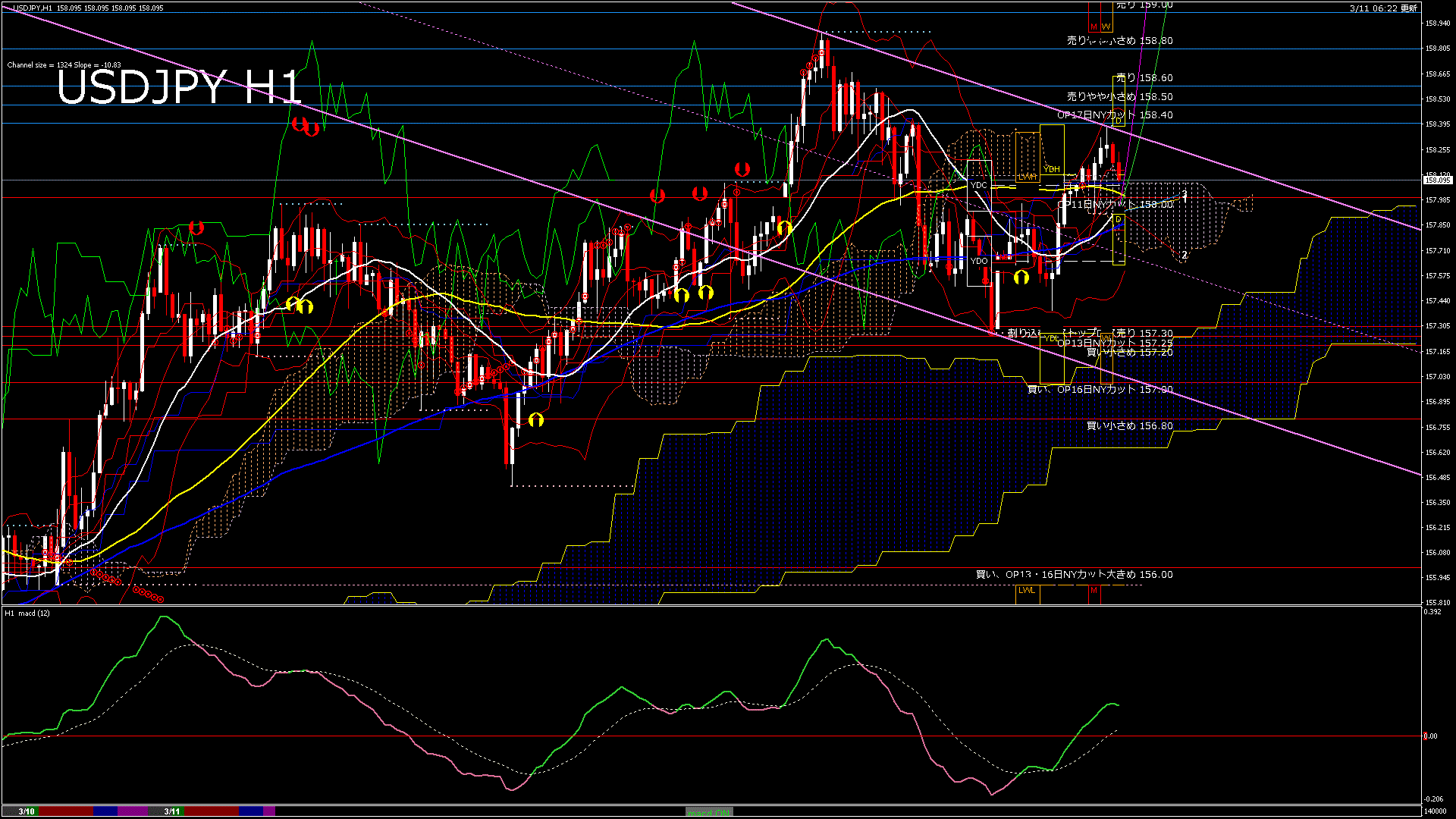Click the YDC box label on chart
Screen dimensions: 1456x819
pos(979,185)
